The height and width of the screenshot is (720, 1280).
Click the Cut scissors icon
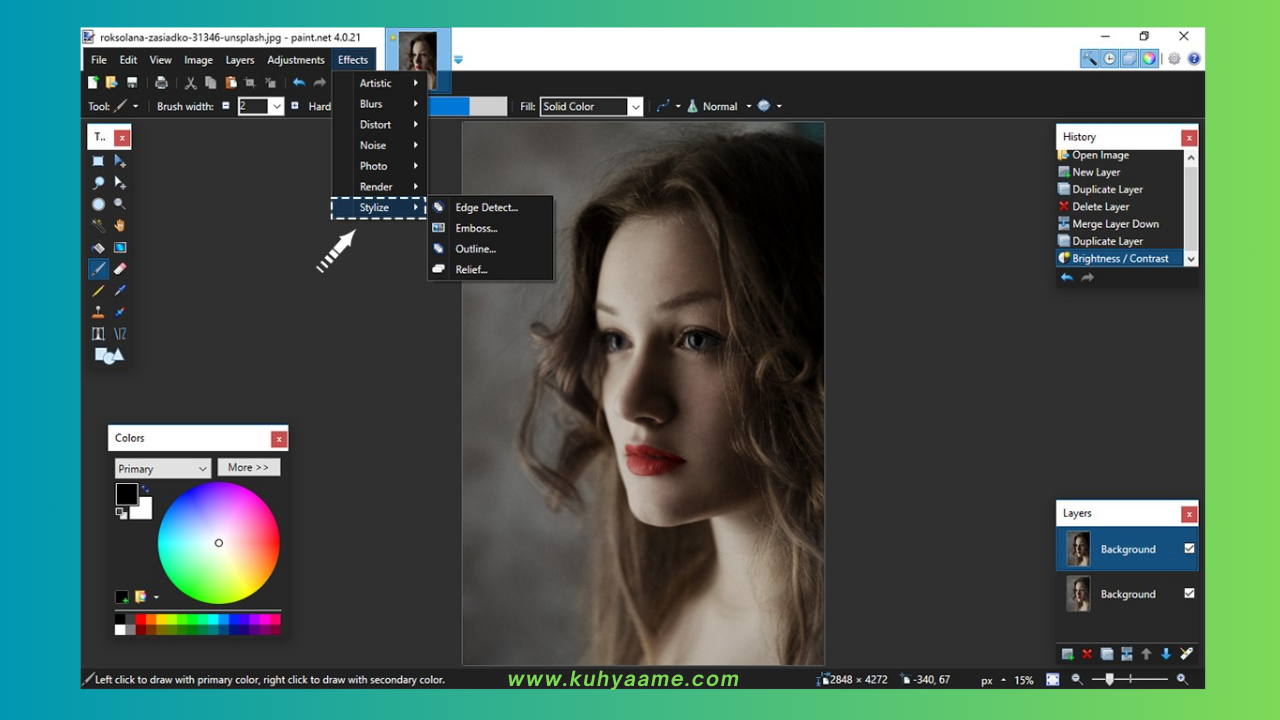pos(191,83)
